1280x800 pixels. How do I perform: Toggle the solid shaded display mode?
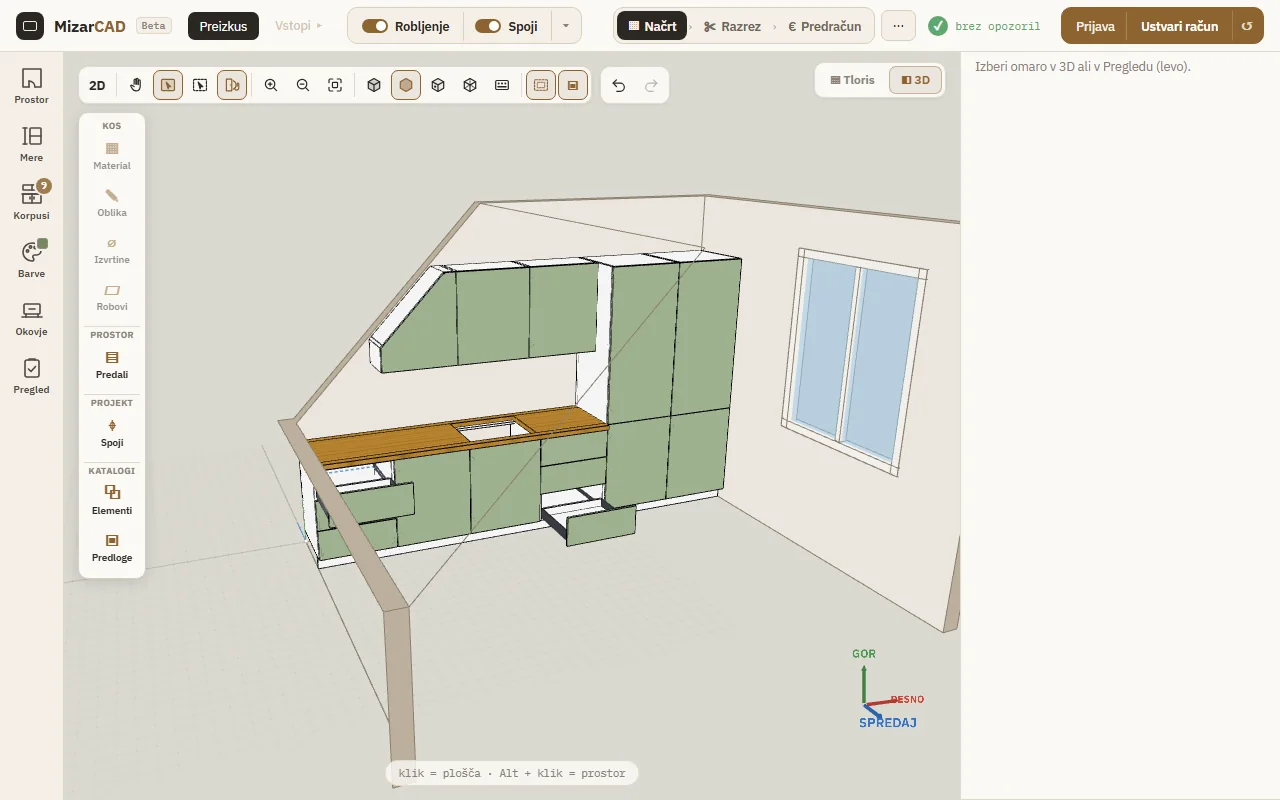[x=406, y=85]
